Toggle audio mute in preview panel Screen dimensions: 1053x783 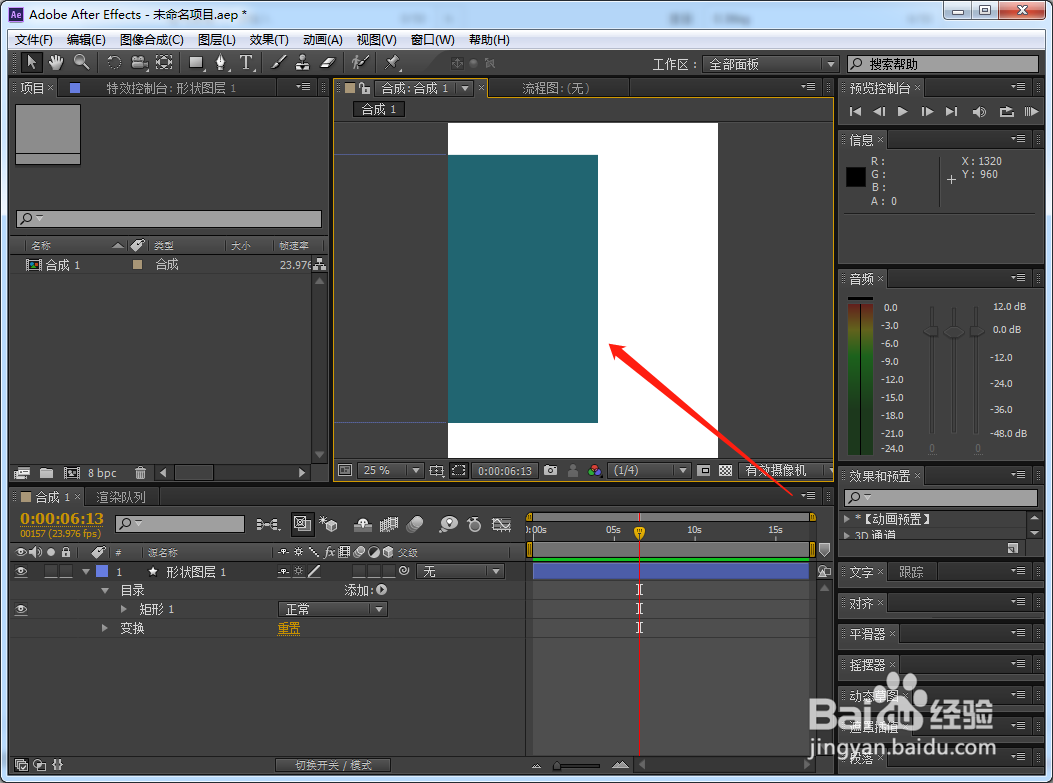[979, 111]
